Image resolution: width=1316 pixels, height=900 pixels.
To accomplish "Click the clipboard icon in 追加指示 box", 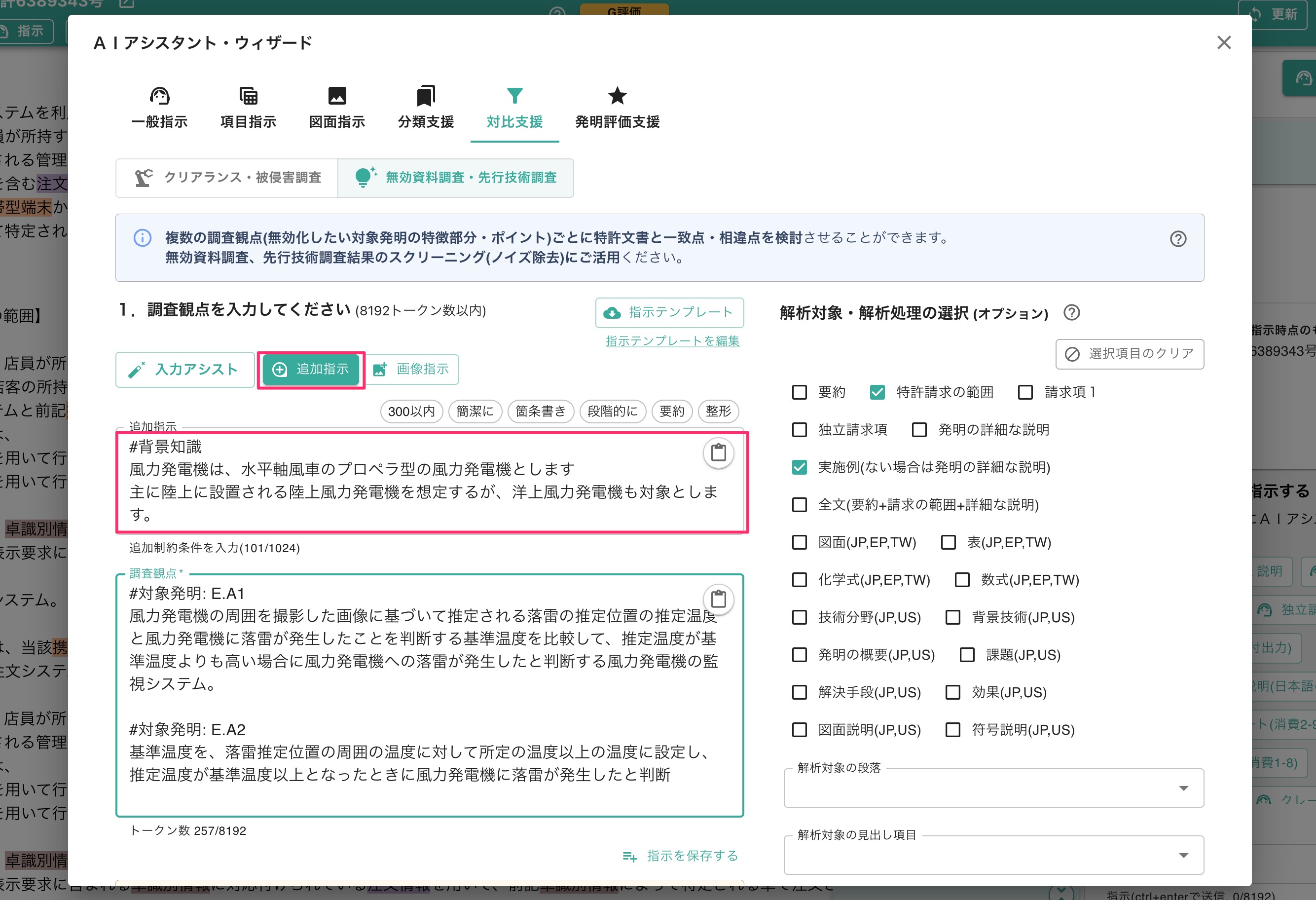I will point(718,452).
